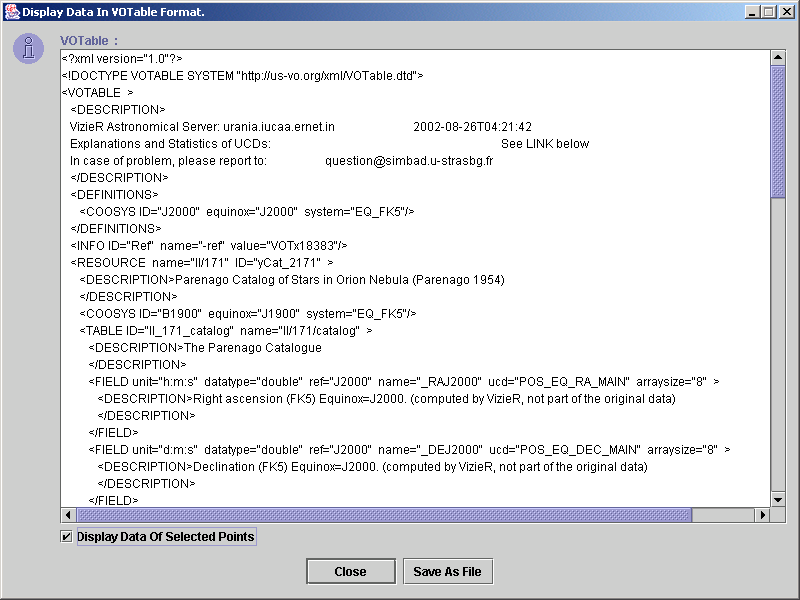Uncheck Display Data Of Selected Points checkbox
800x600 pixels.
(x=66, y=537)
